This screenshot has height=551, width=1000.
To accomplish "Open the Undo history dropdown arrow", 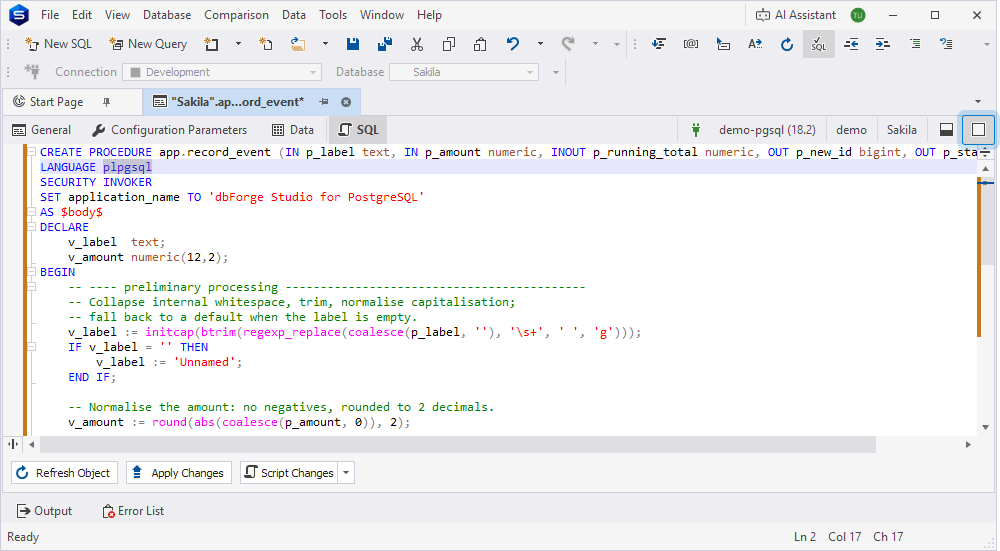I will pyautogui.click(x=540, y=44).
